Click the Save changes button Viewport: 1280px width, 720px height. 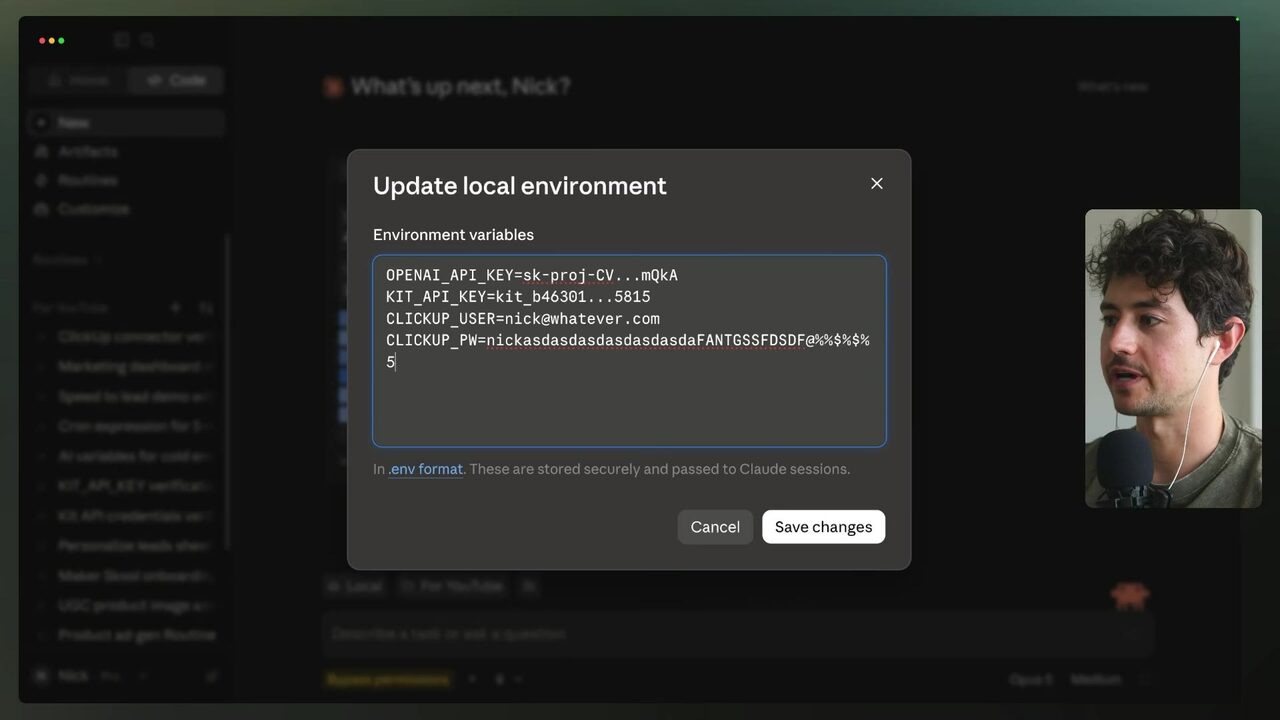click(x=823, y=527)
